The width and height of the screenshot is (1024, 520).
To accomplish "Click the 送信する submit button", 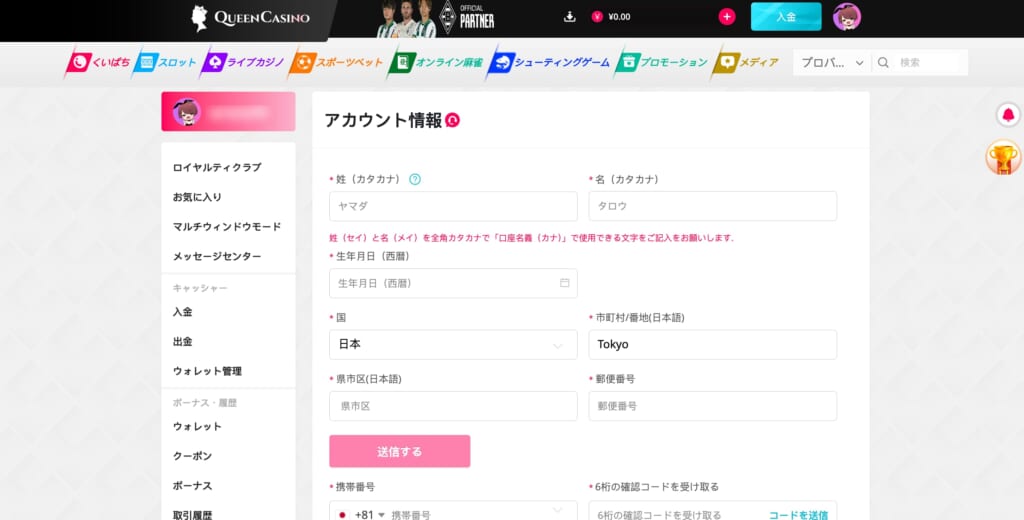I will click(x=400, y=451).
